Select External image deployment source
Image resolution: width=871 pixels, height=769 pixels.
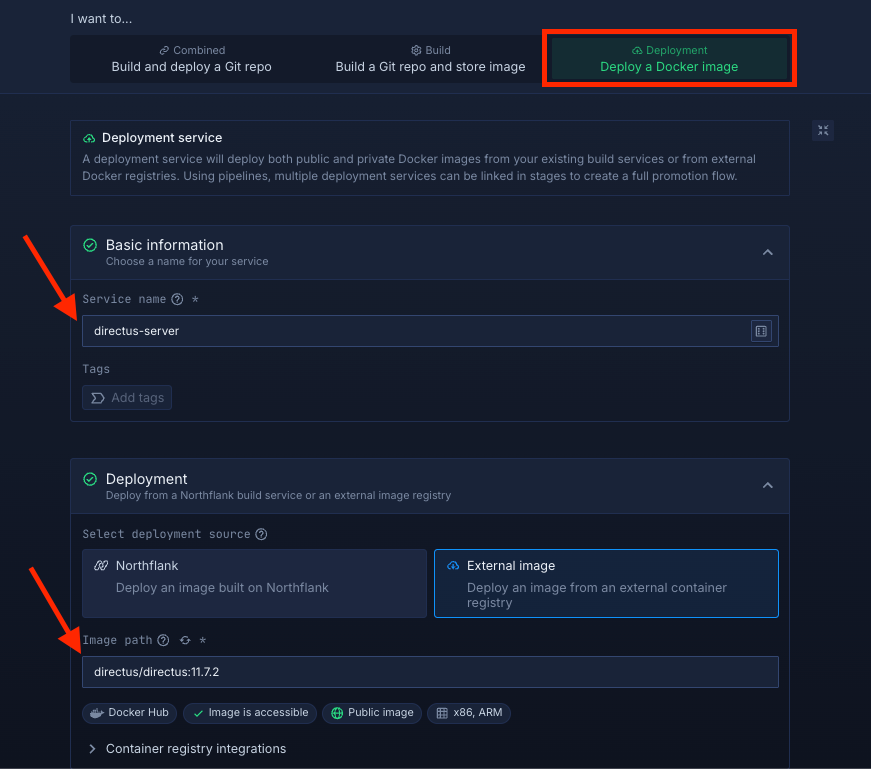tap(606, 583)
